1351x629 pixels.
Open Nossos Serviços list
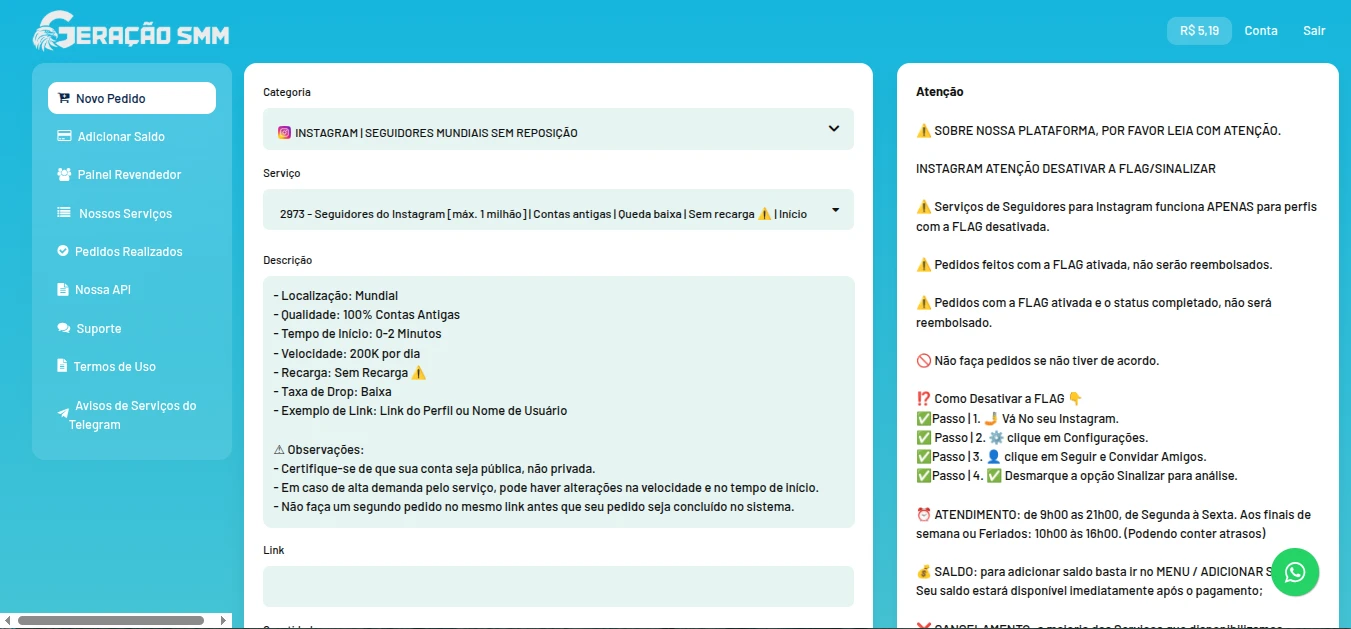point(125,213)
